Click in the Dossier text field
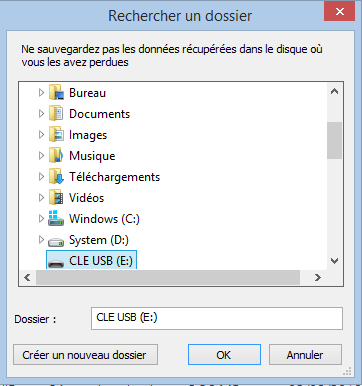This screenshot has height=386, width=362. pyautogui.click(x=217, y=318)
